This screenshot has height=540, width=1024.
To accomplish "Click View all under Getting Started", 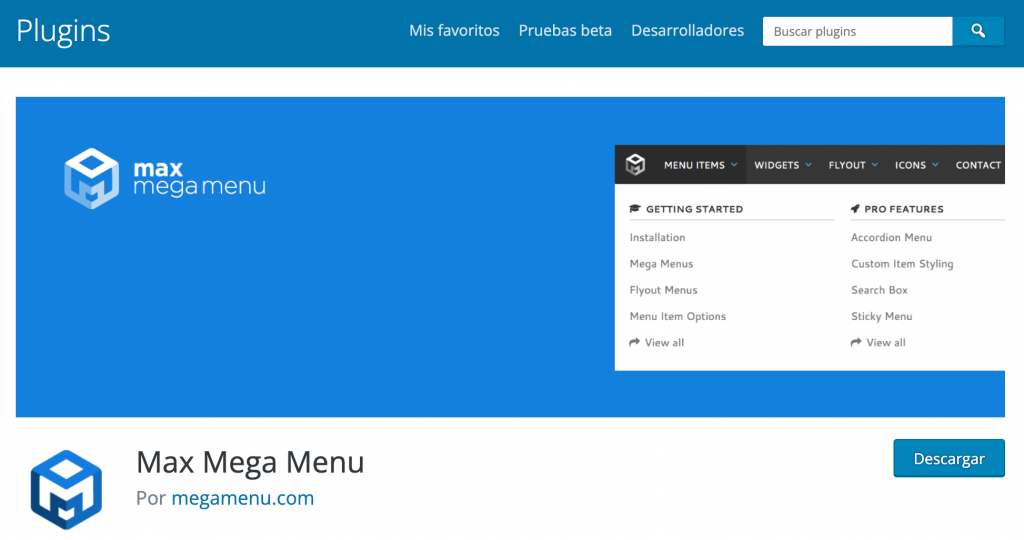I will tap(664, 342).
